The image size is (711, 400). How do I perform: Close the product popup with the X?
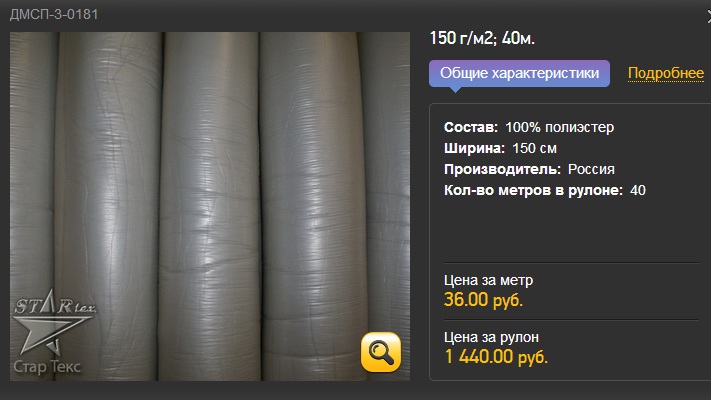[708, 17]
